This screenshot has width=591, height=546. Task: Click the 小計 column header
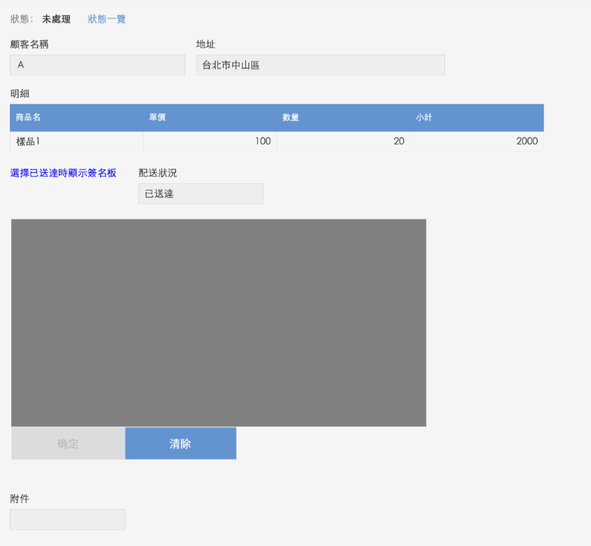coord(477,118)
